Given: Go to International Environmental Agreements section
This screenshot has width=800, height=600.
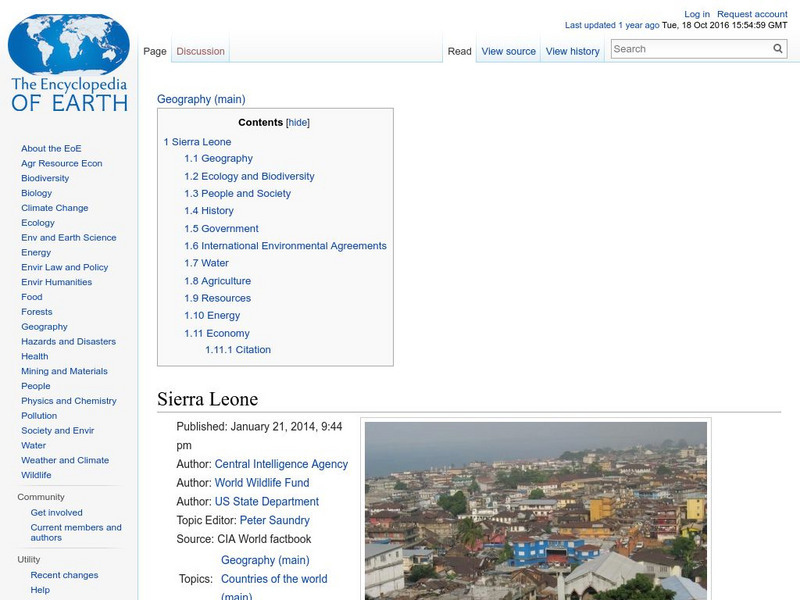Looking at the screenshot, I should point(293,246).
